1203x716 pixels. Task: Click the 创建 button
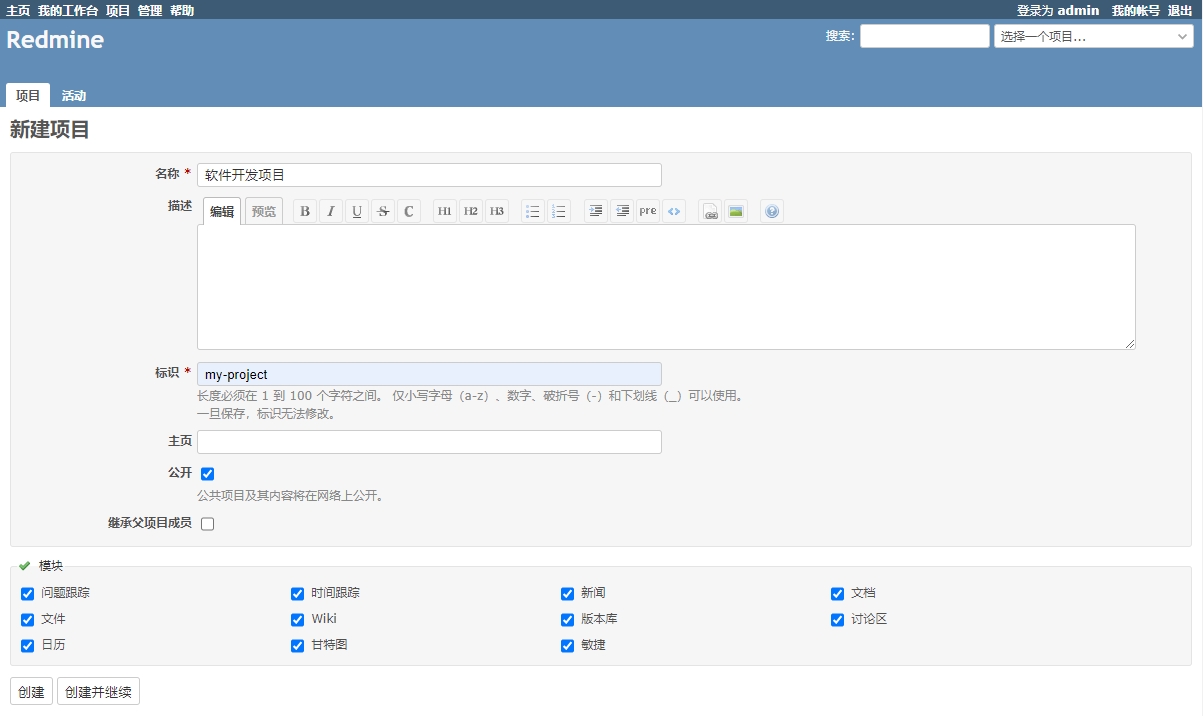[x=31, y=692]
